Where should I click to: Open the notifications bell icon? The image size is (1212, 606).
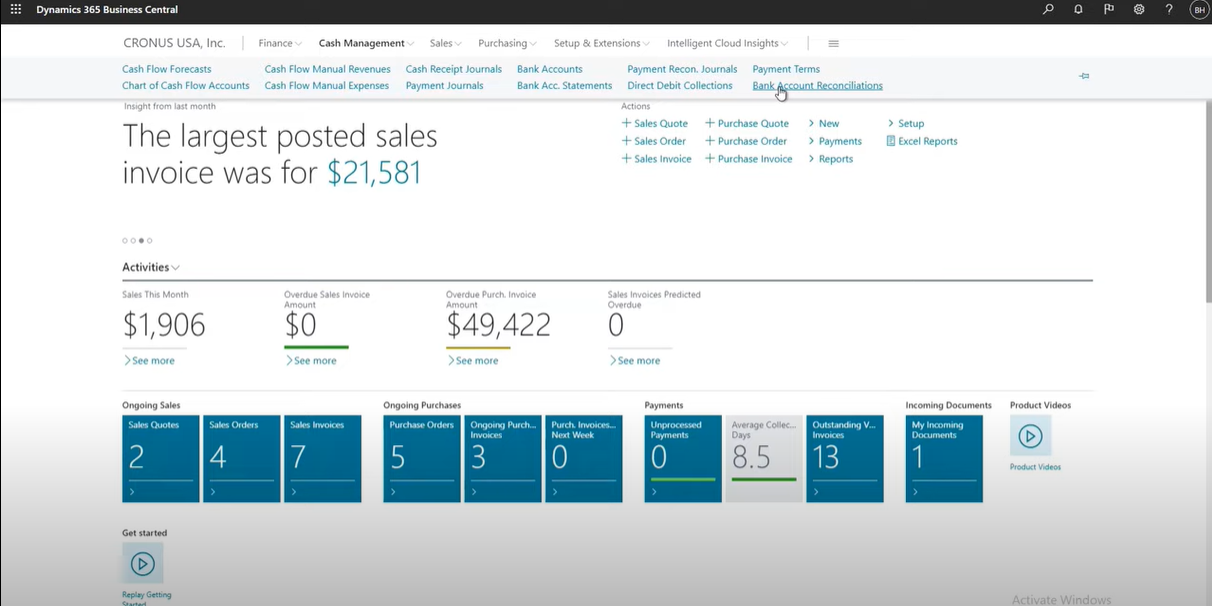(x=1078, y=9)
